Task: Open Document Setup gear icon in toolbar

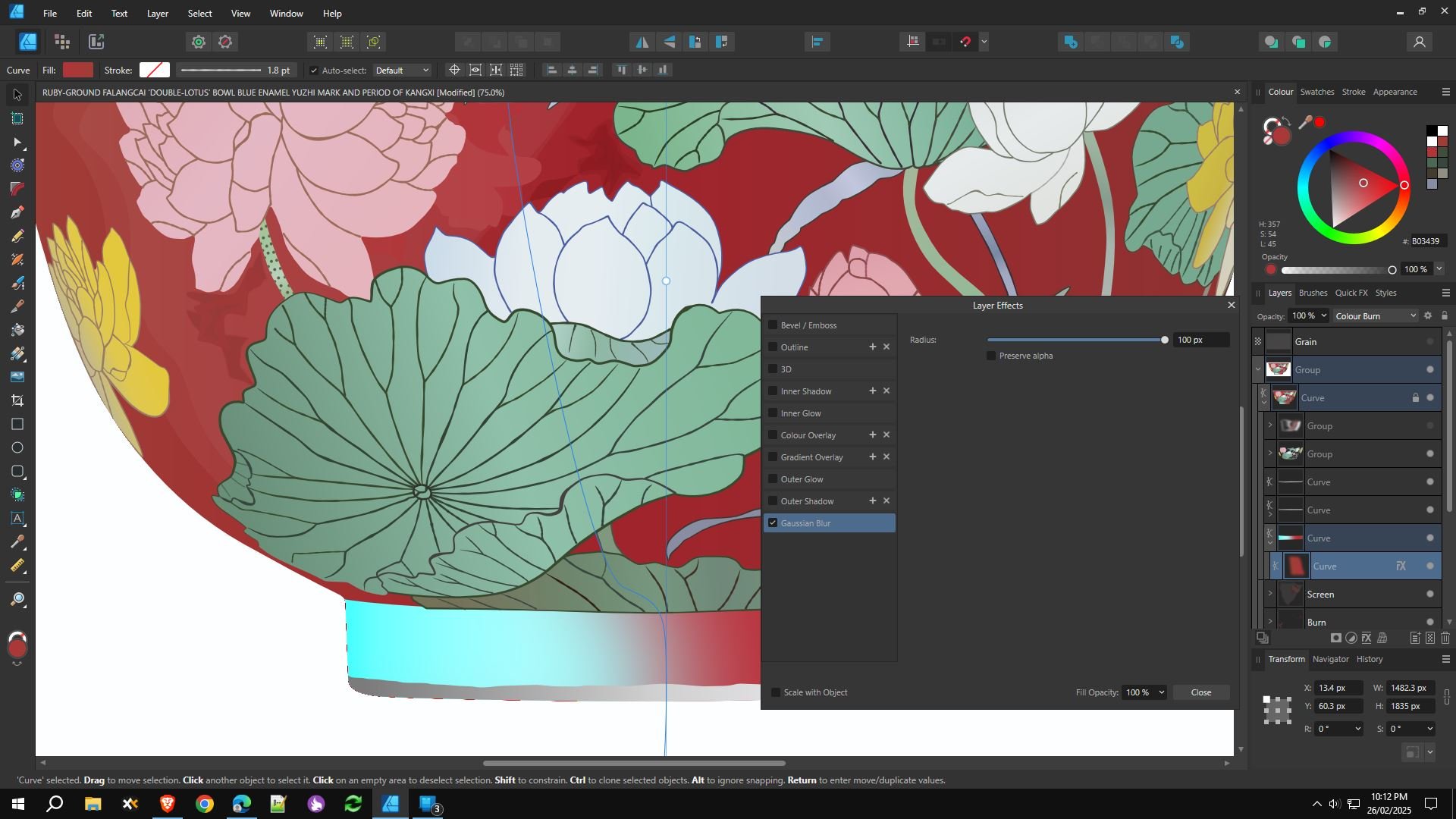Action: (x=198, y=42)
